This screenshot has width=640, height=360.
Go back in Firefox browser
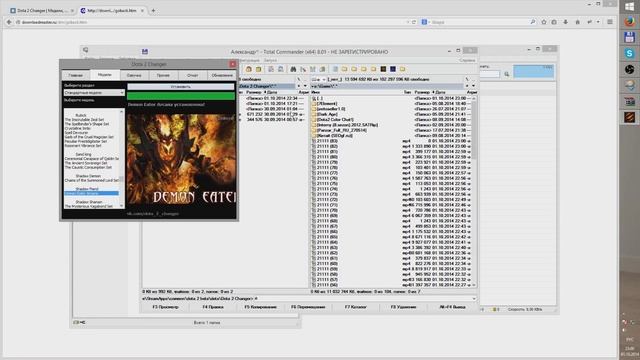[x=9, y=22]
